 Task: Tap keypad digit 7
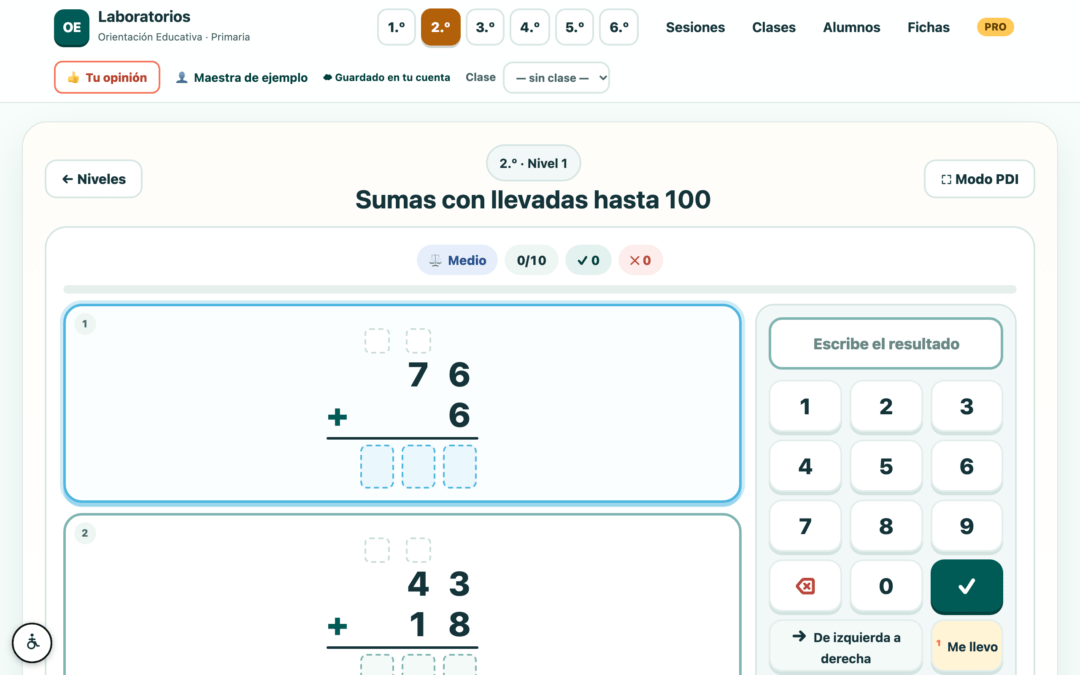coord(804,526)
